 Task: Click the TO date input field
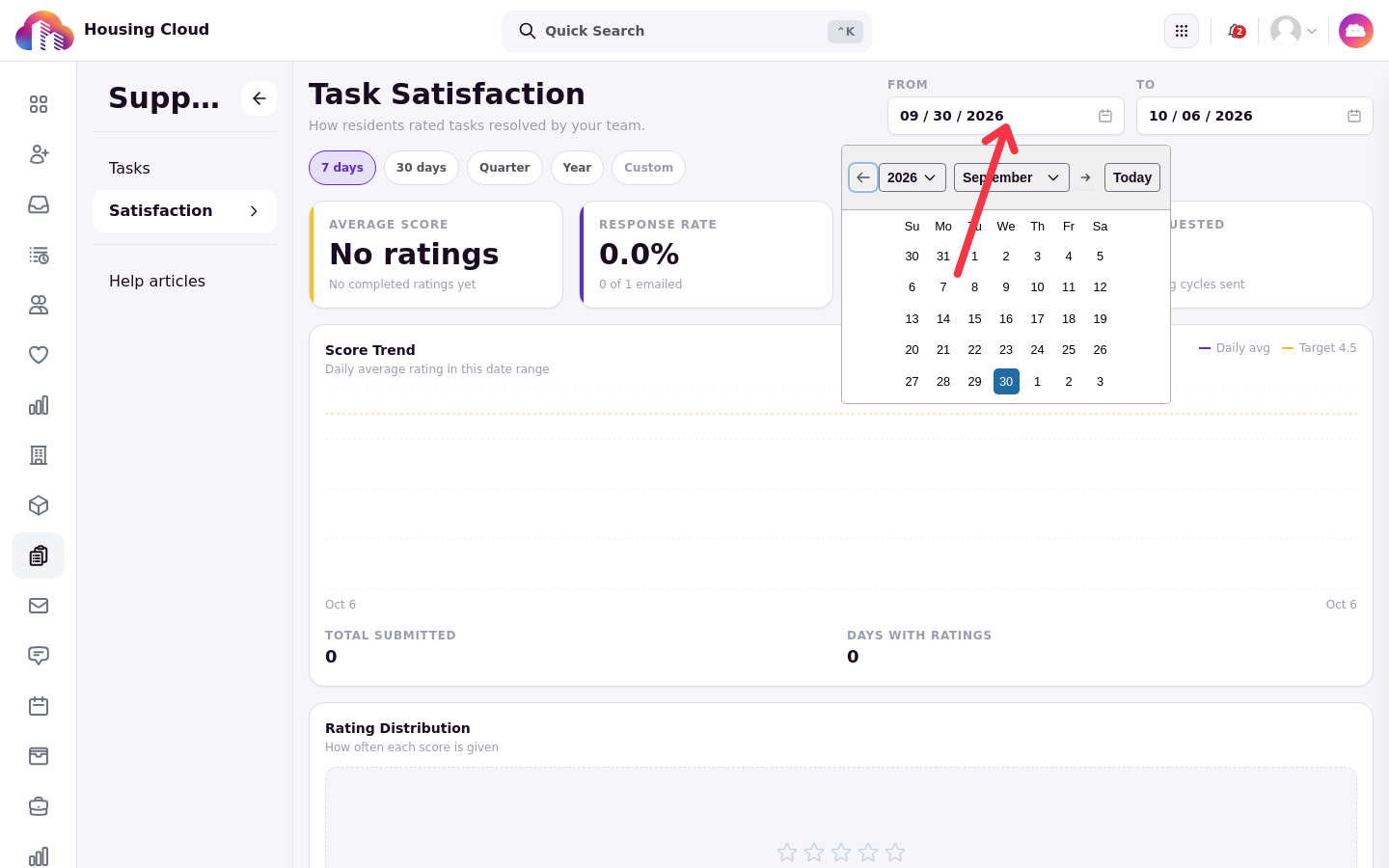pos(1255,116)
